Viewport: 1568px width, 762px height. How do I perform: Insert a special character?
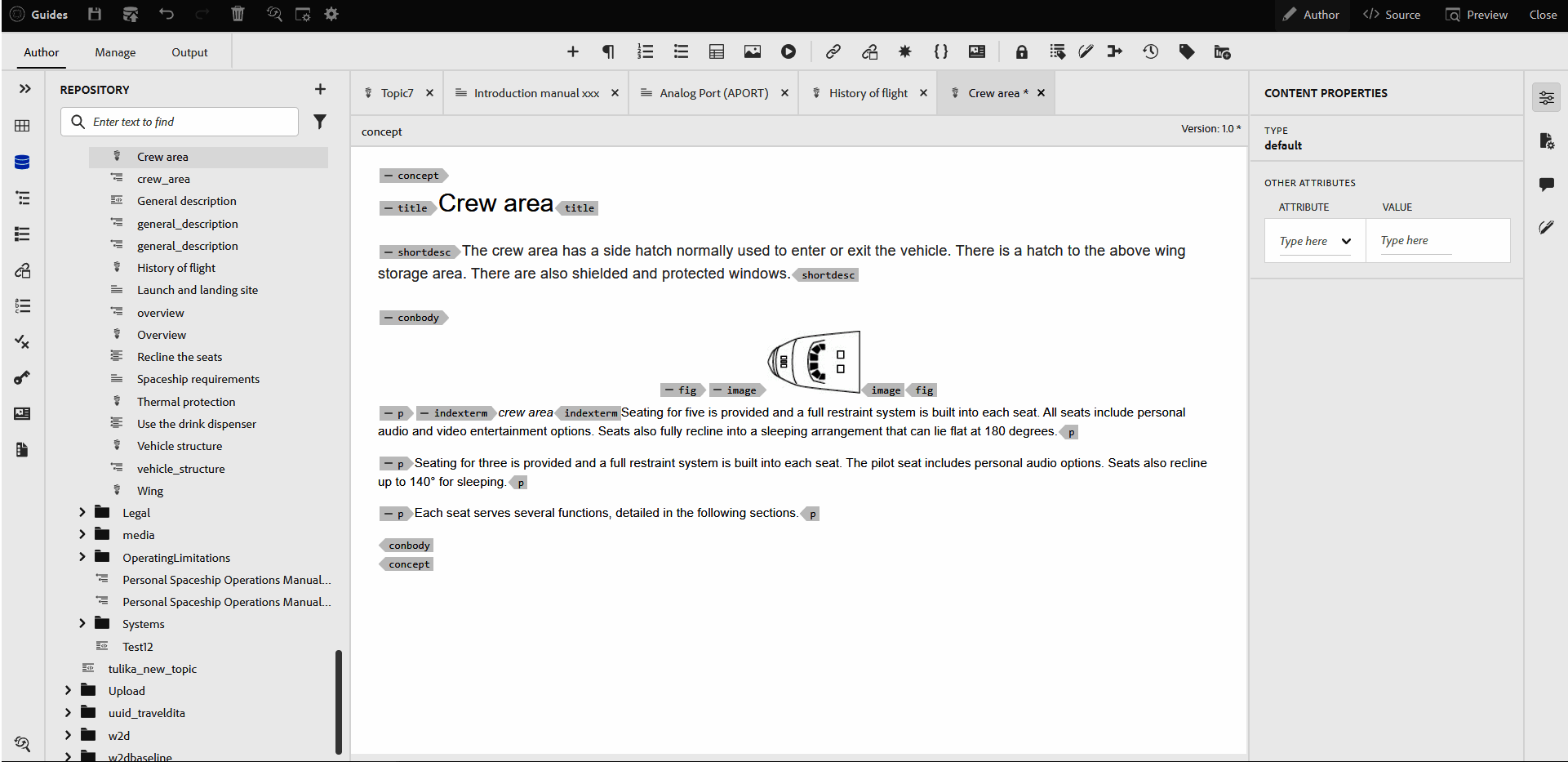[904, 51]
